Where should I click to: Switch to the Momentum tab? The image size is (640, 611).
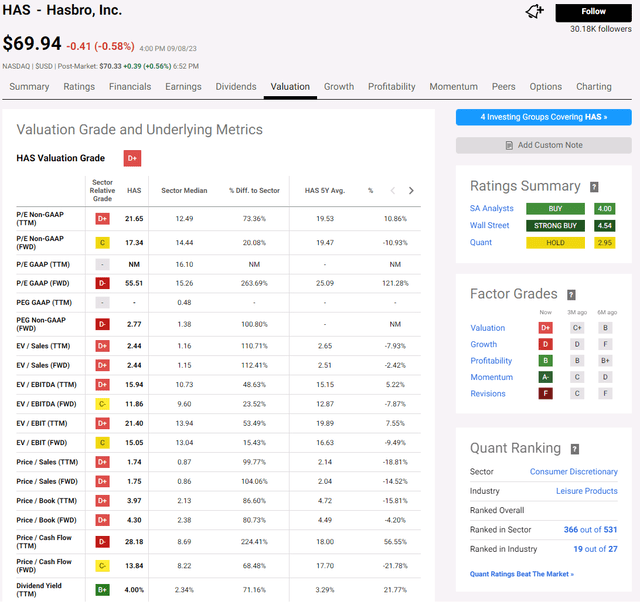453,87
